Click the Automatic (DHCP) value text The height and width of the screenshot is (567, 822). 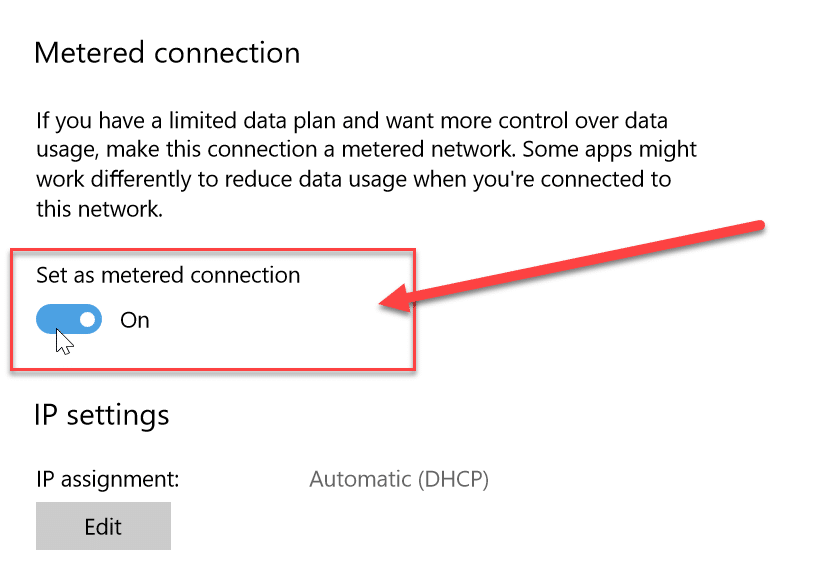tap(399, 479)
